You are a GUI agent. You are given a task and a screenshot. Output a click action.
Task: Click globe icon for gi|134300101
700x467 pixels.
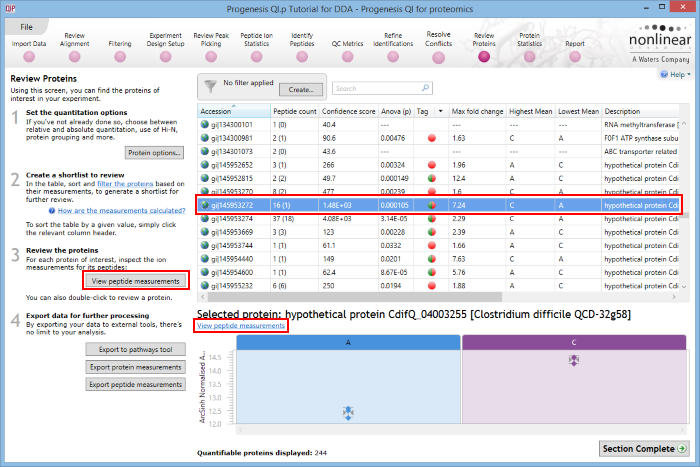(204, 125)
